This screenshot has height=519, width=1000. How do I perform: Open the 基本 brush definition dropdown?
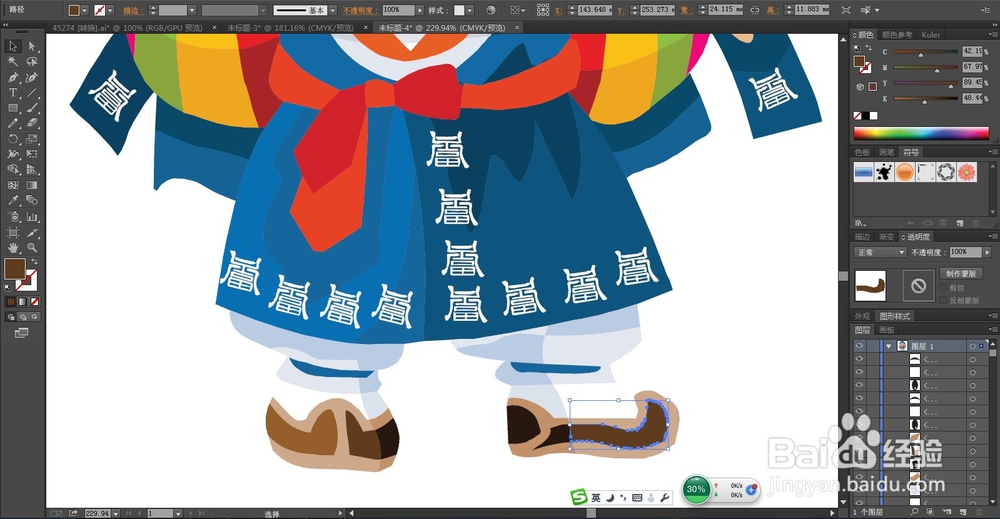tap(332, 10)
